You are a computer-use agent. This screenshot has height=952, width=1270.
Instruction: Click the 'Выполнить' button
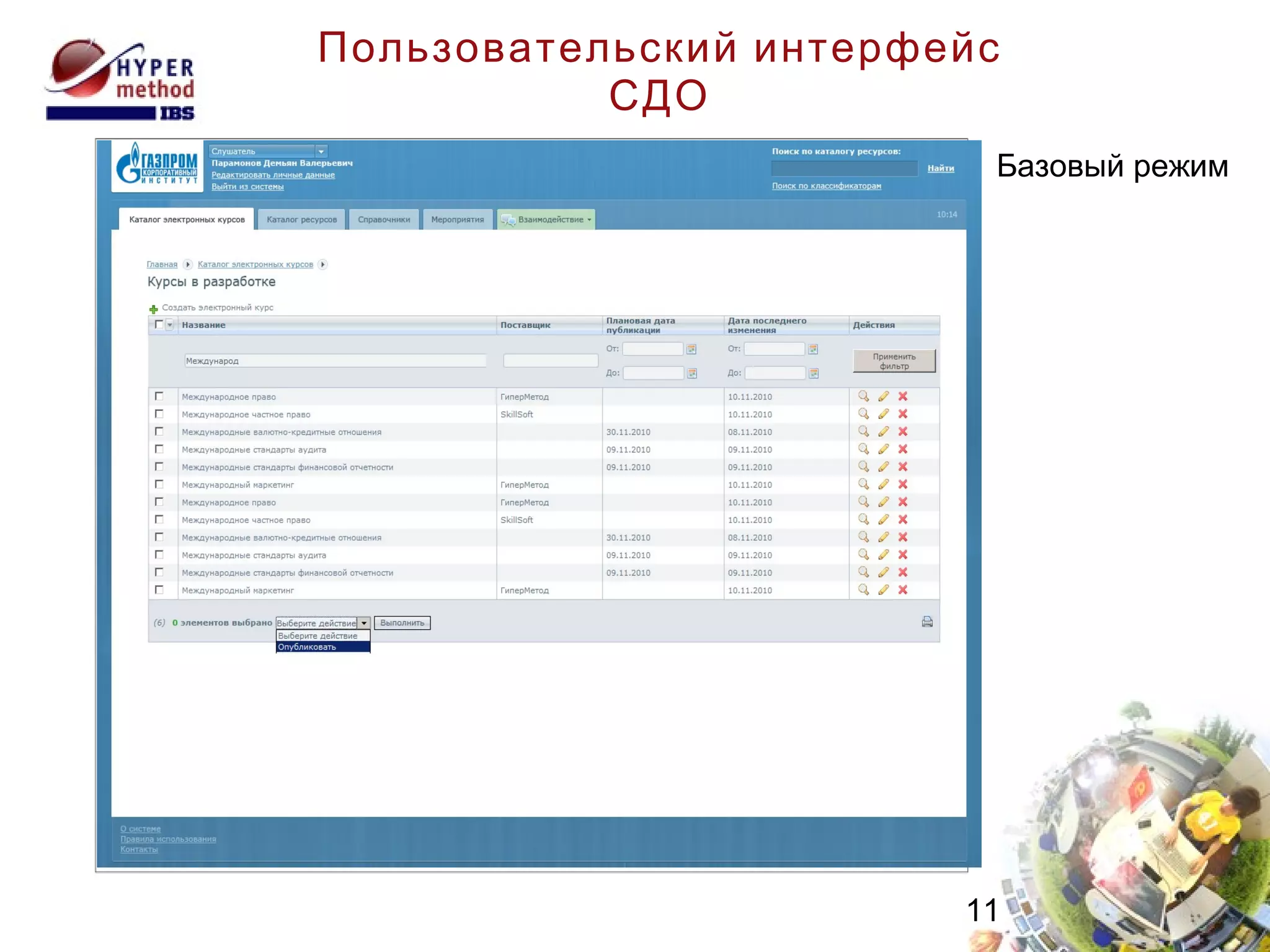[402, 623]
